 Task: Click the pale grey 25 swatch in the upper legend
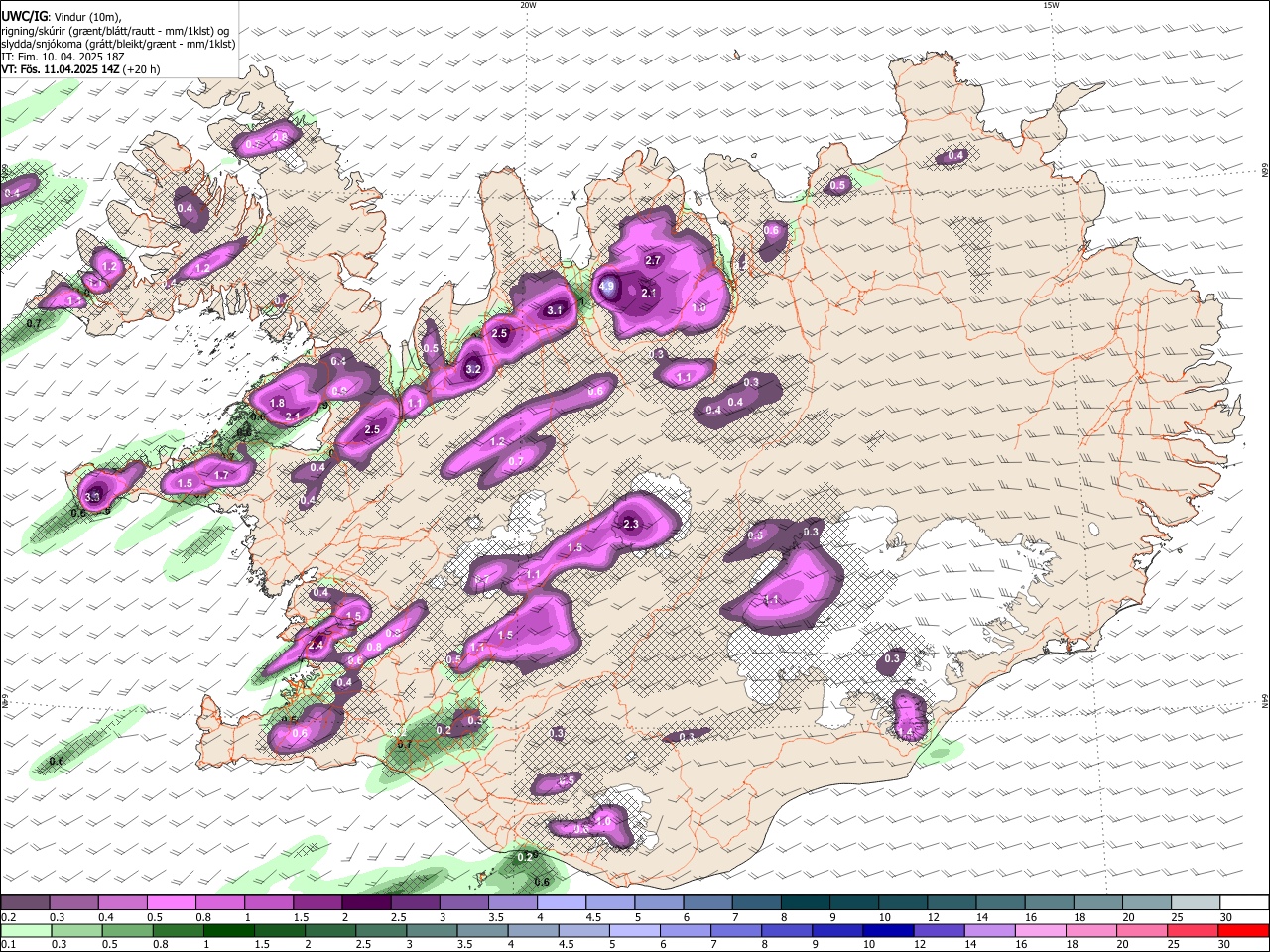click(1195, 903)
